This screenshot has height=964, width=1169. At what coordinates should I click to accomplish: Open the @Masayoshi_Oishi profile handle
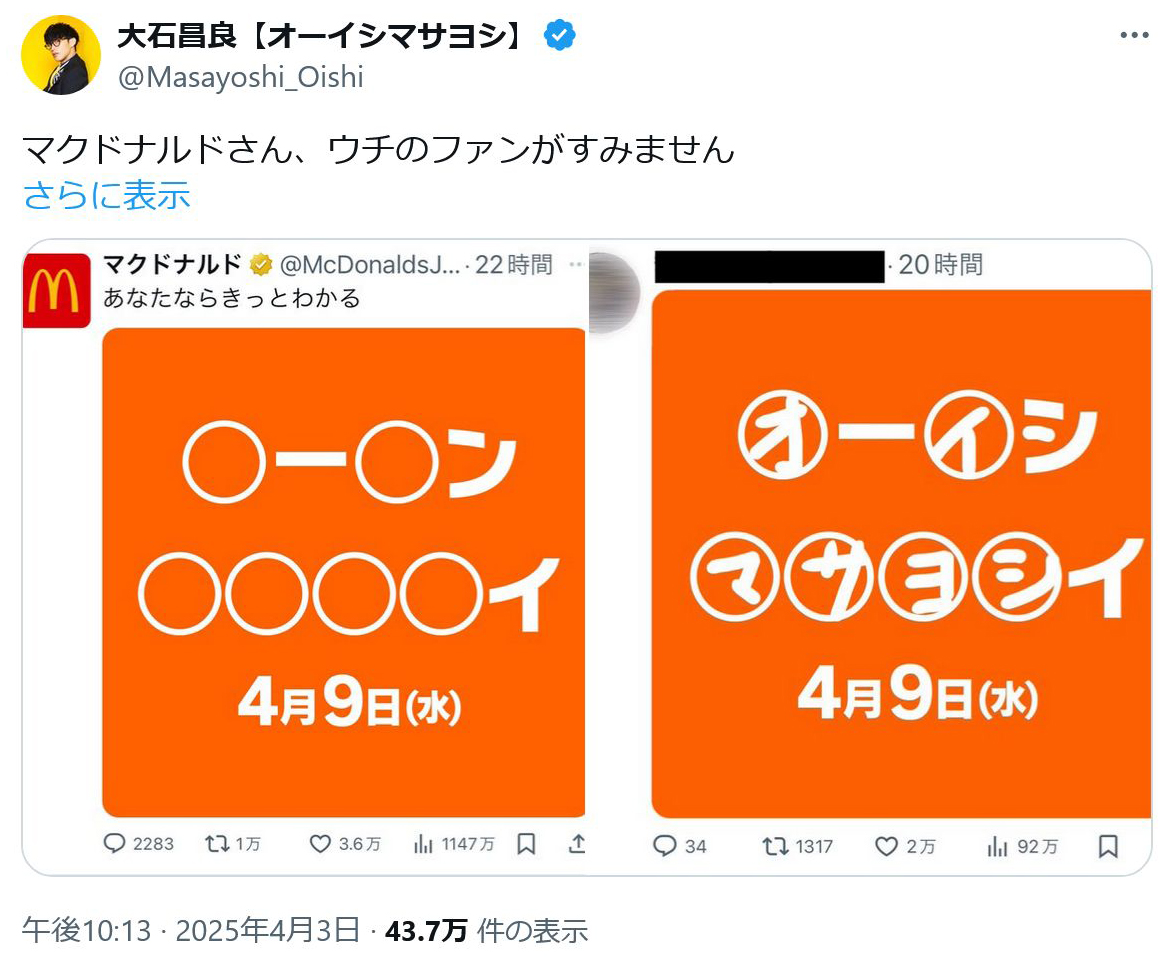pyautogui.click(x=241, y=77)
